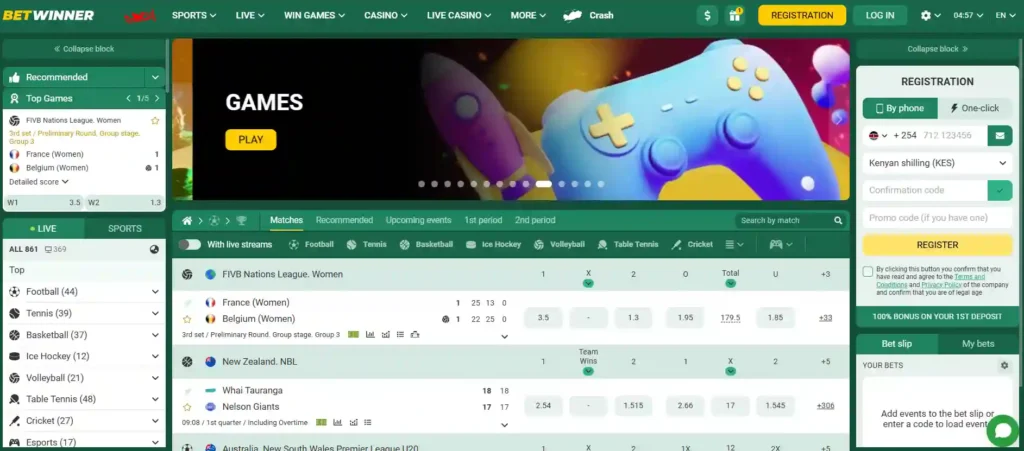This screenshot has width=1024, height=451.
Task: Open the country code flag dropdown
Action: point(878,136)
